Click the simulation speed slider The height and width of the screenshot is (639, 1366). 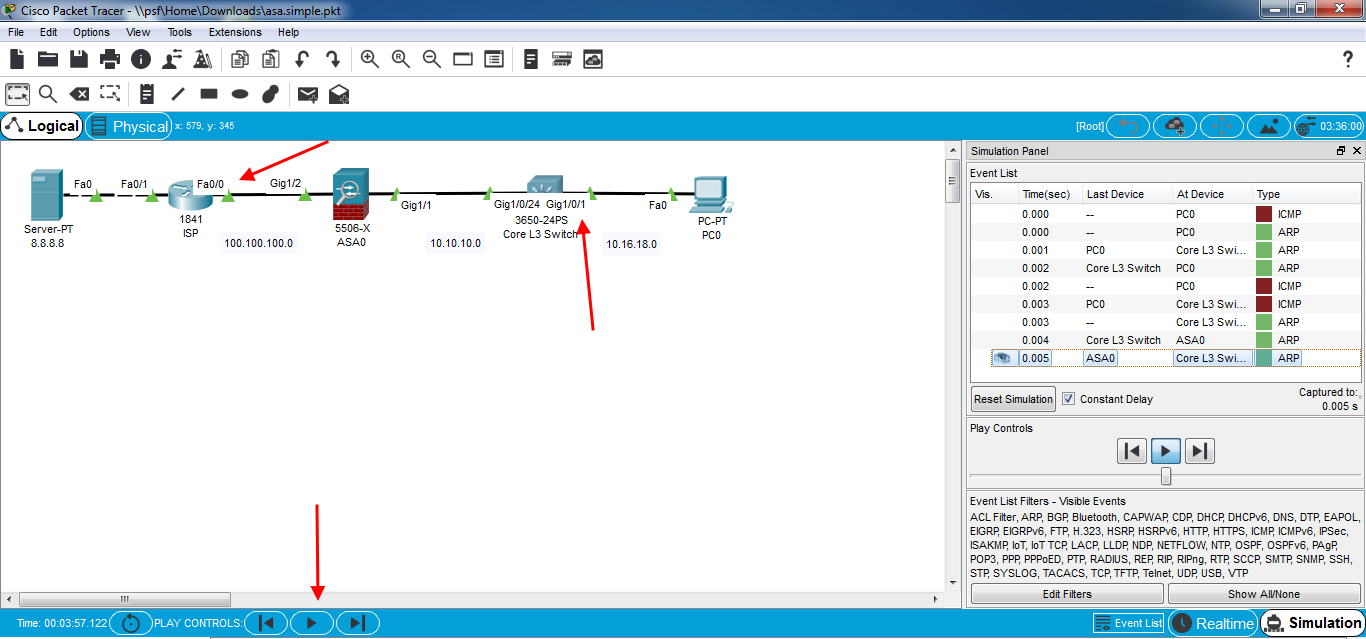(x=1166, y=476)
